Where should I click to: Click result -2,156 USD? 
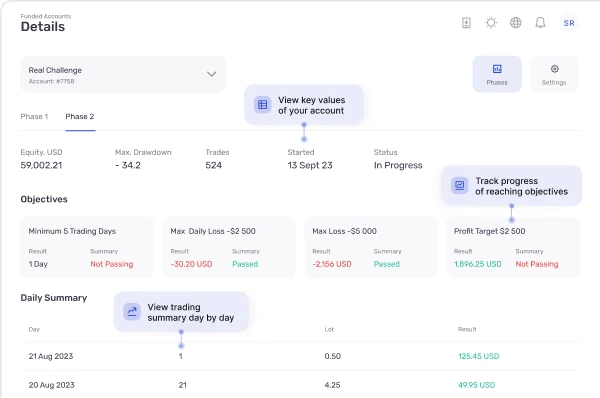point(332,264)
